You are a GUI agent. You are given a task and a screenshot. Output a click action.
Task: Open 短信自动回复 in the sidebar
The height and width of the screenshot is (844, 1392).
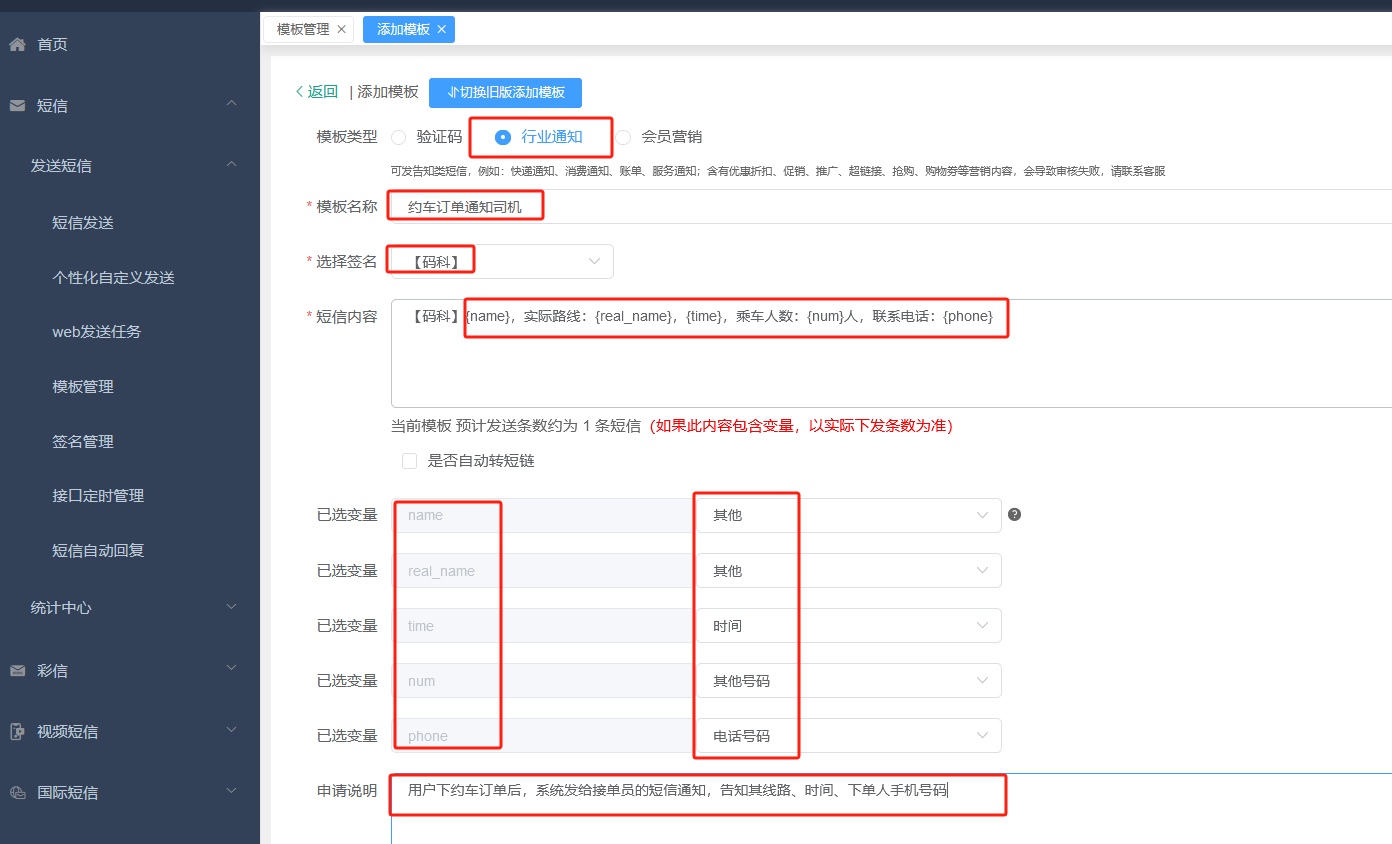coord(98,551)
